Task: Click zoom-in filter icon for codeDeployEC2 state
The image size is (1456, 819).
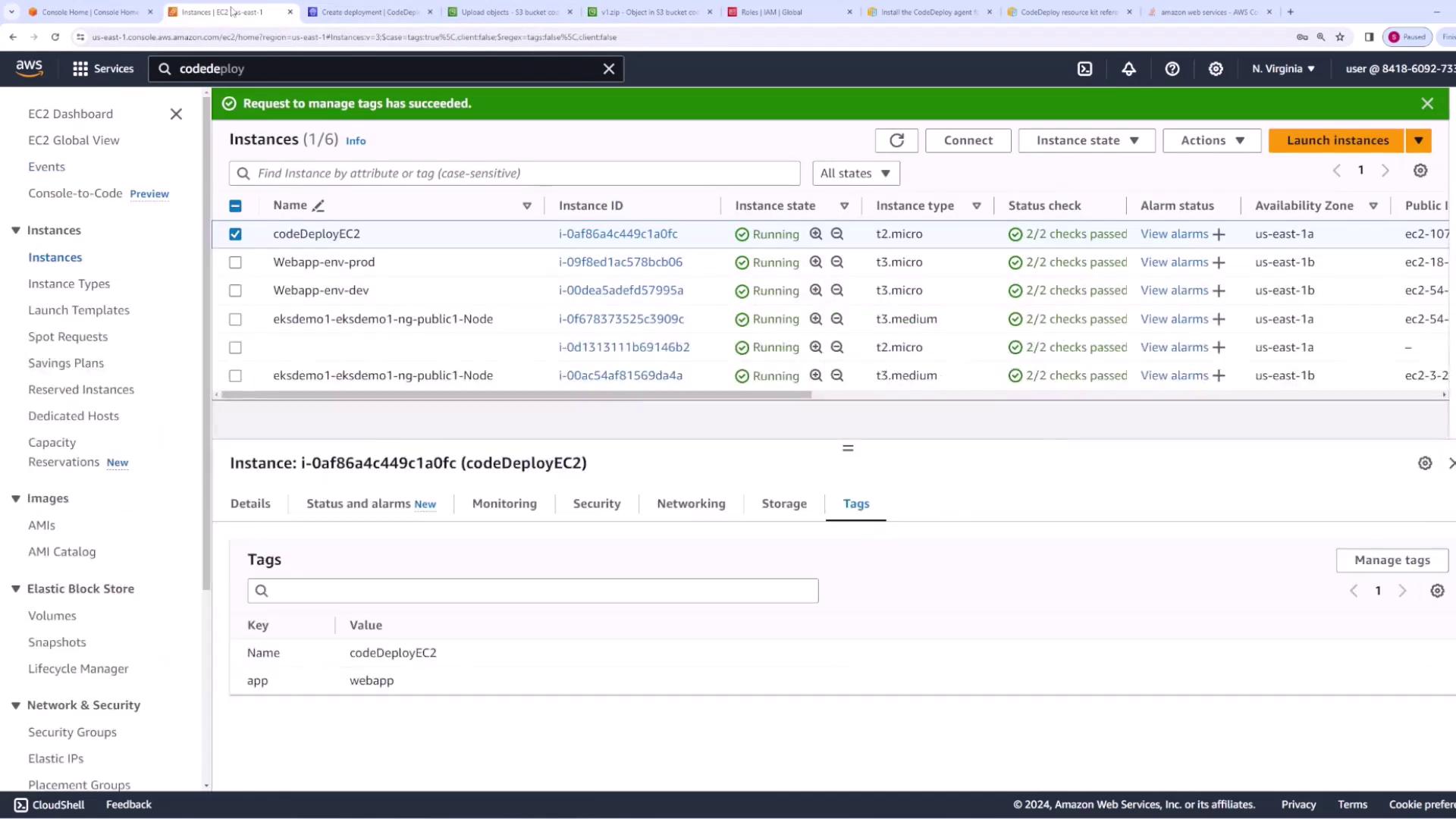Action: point(816,234)
